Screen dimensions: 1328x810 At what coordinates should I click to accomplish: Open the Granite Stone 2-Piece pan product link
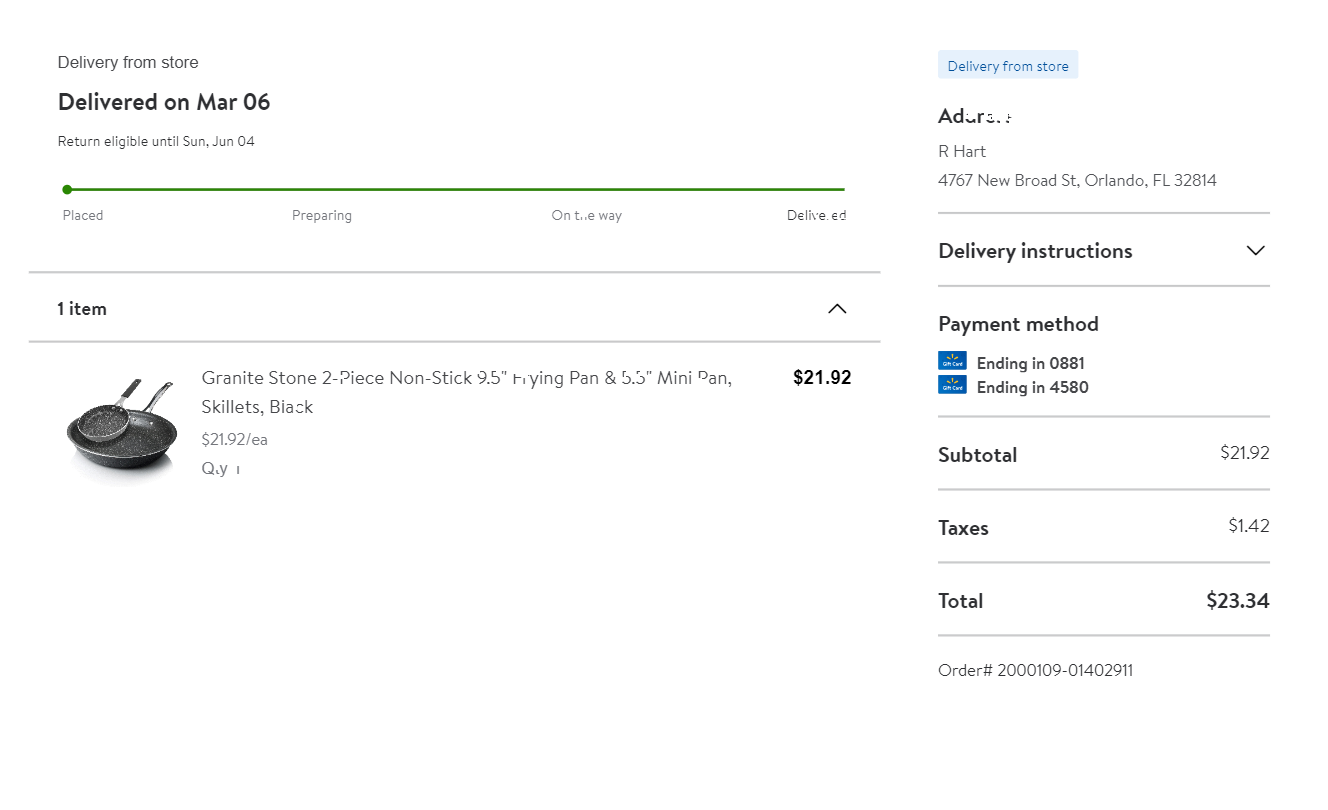(466, 379)
